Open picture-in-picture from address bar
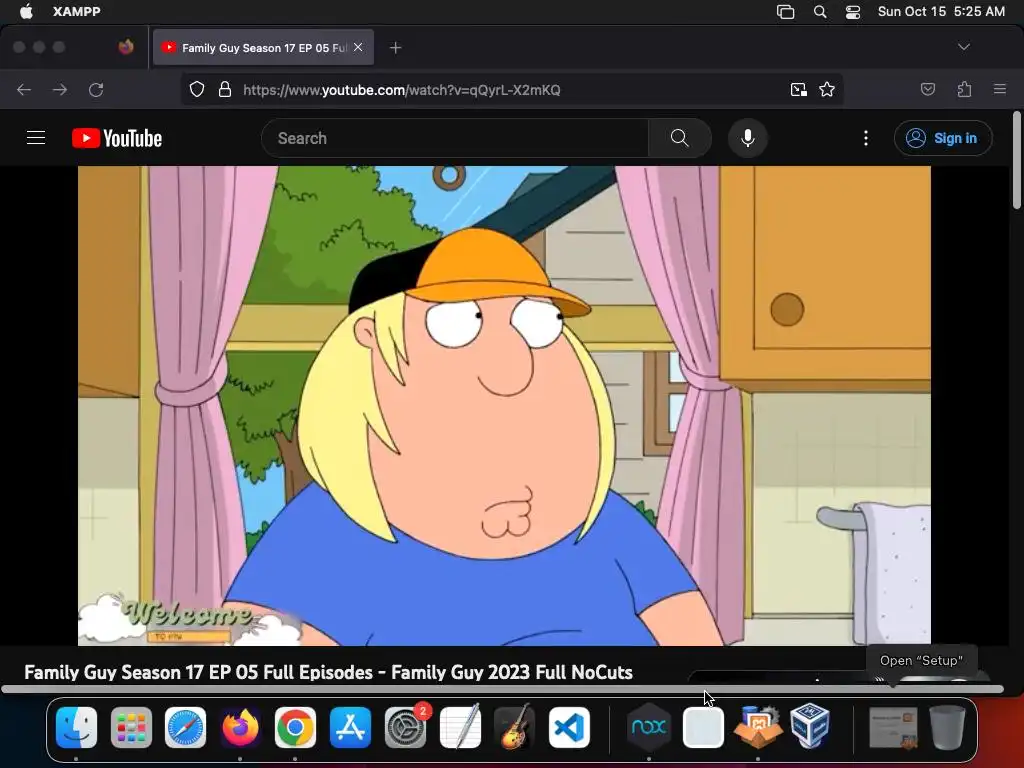 tap(798, 89)
